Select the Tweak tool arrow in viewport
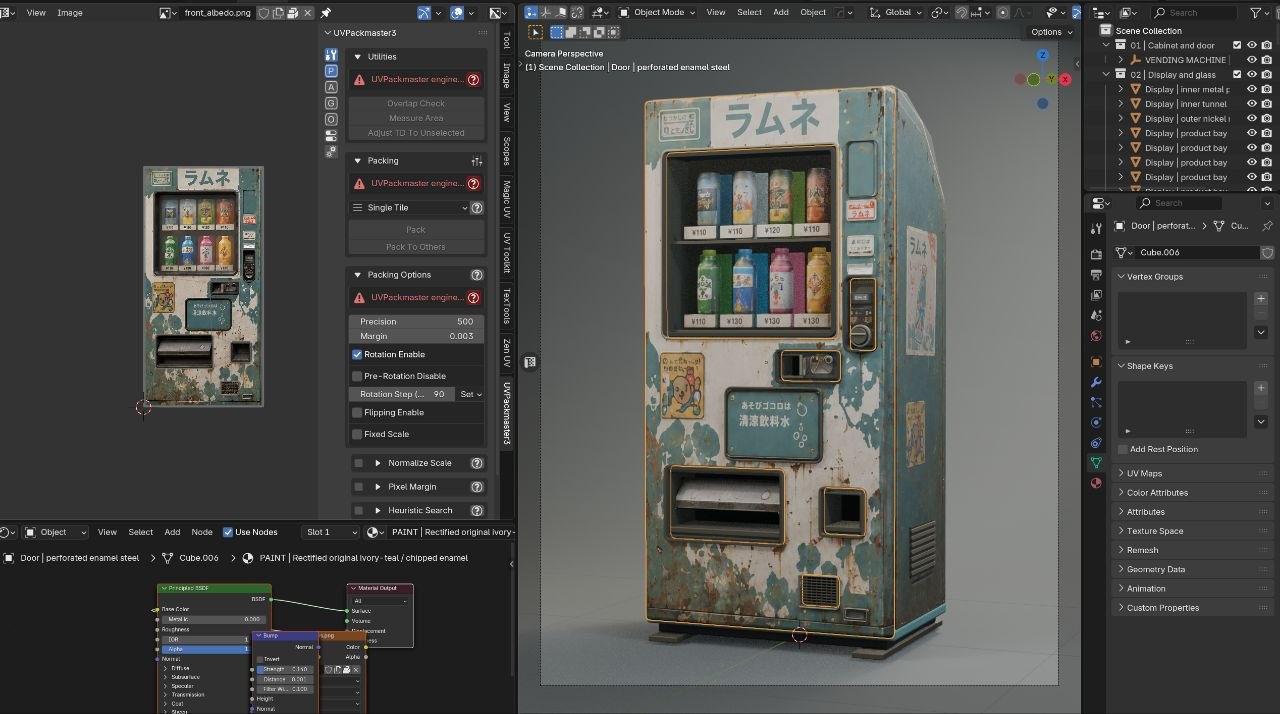The image size is (1280, 714). tap(536, 32)
